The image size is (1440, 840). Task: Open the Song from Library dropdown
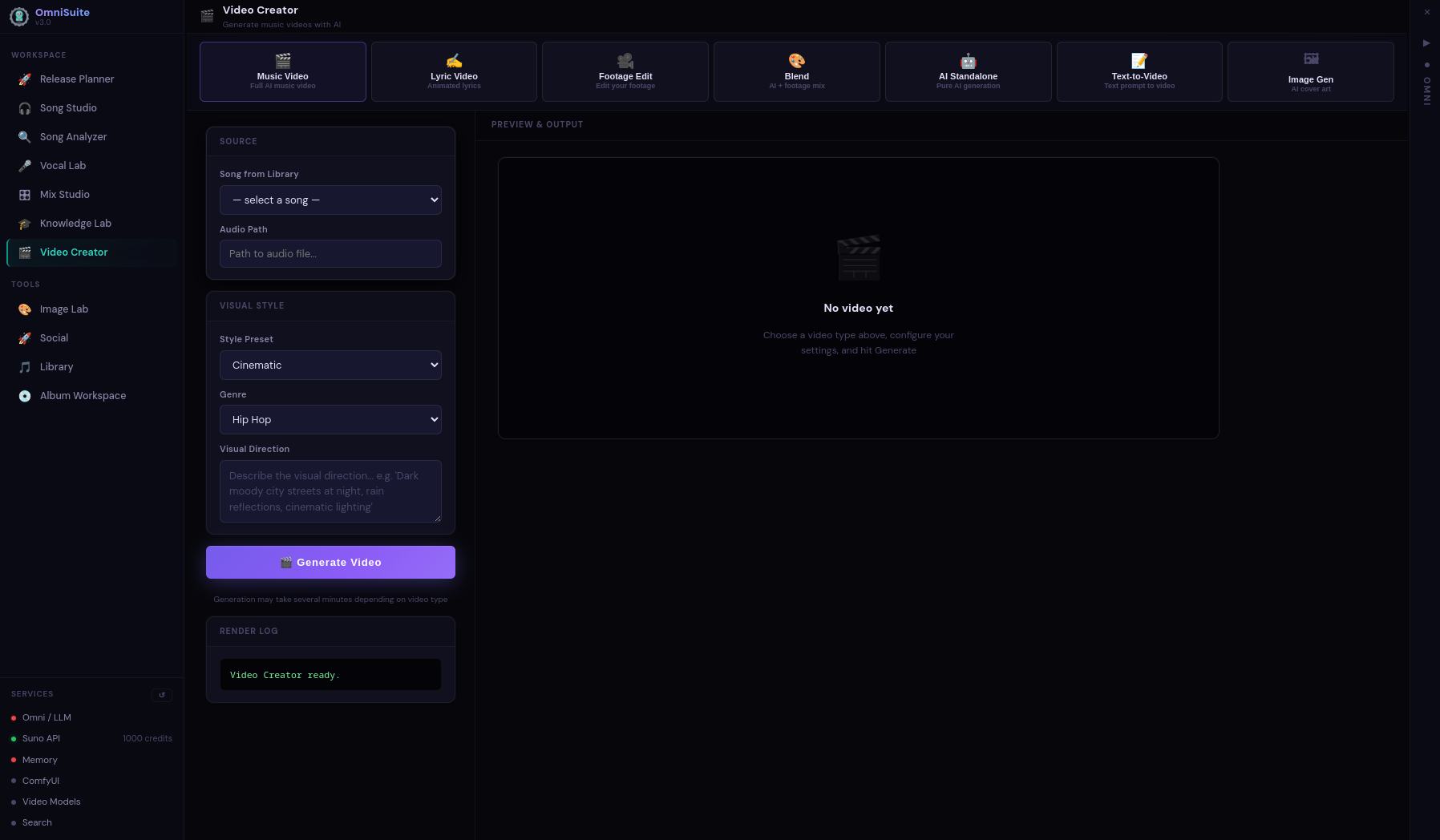point(330,200)
